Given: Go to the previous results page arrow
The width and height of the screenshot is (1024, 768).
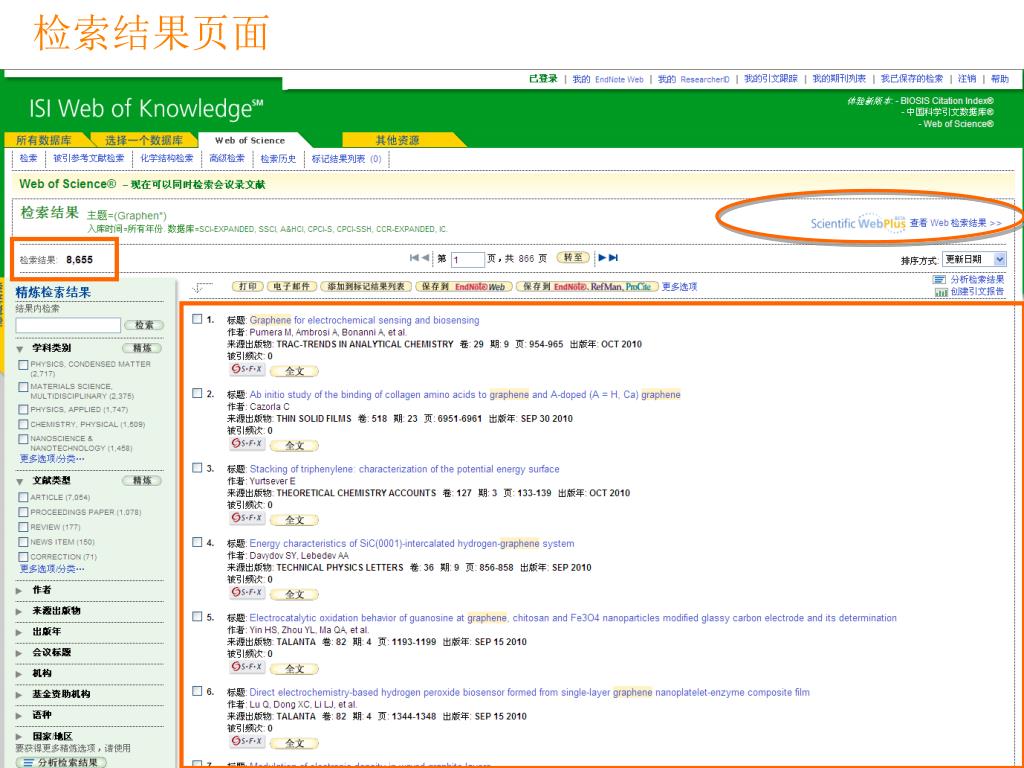Looking at the screenshot, I should (426, 258).
